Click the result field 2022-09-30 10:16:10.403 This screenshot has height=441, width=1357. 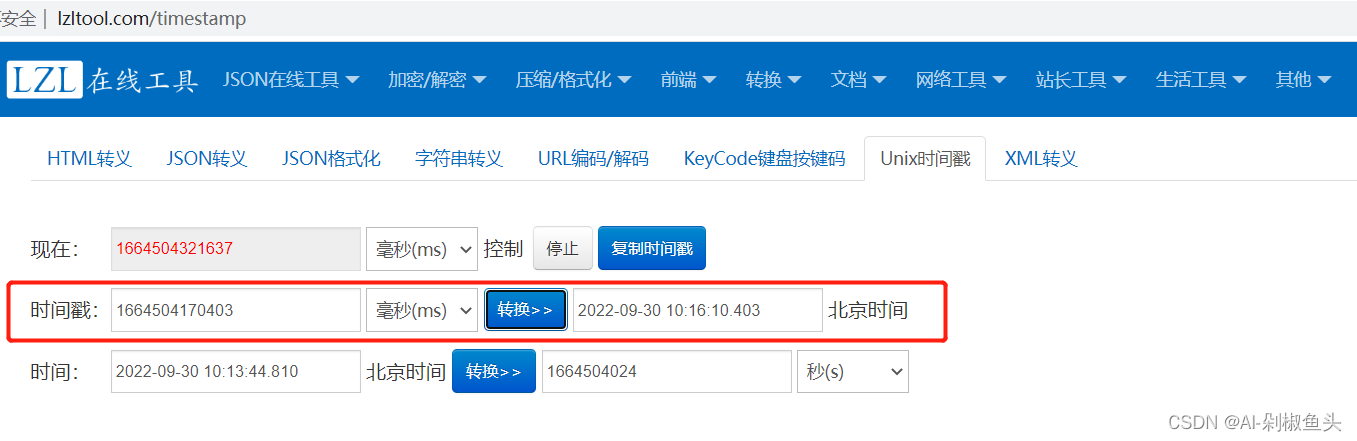click(697, 310)
